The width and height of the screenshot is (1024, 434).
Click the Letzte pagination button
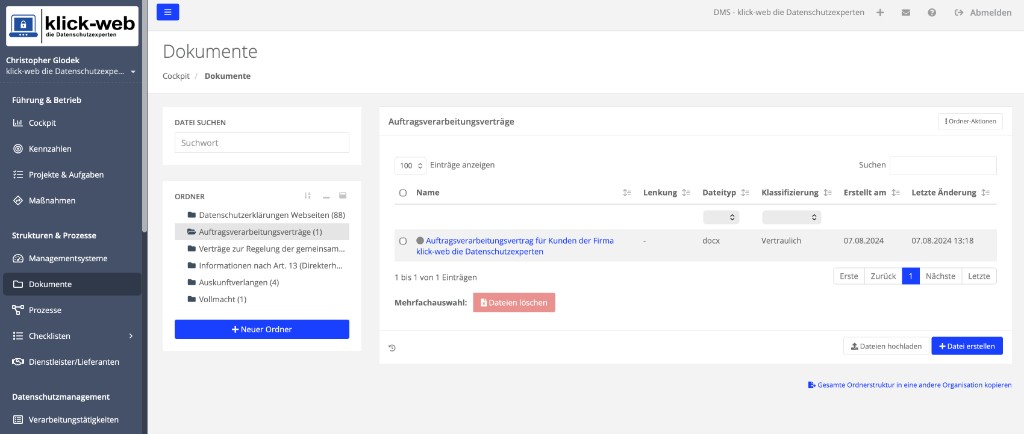(980, 276)
